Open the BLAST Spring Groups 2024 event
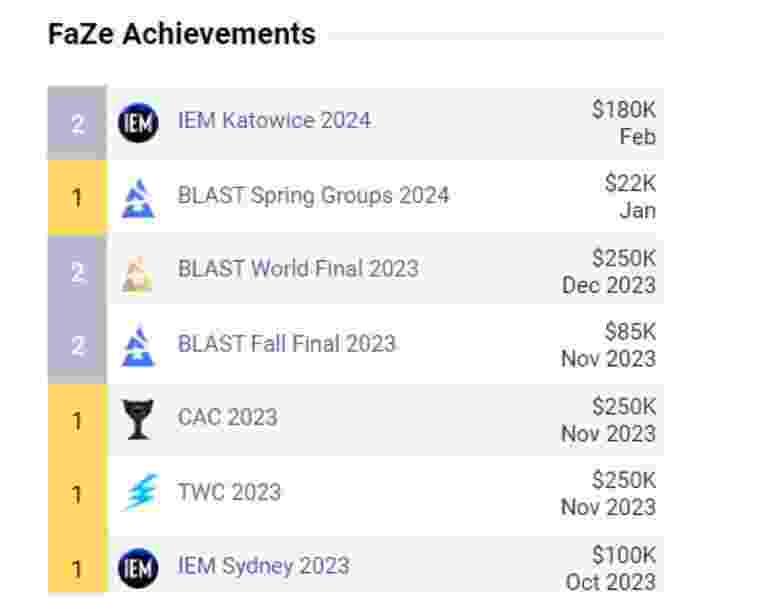Image resolution: width=765 pixels, height=608 pixels. pos(313,196)
